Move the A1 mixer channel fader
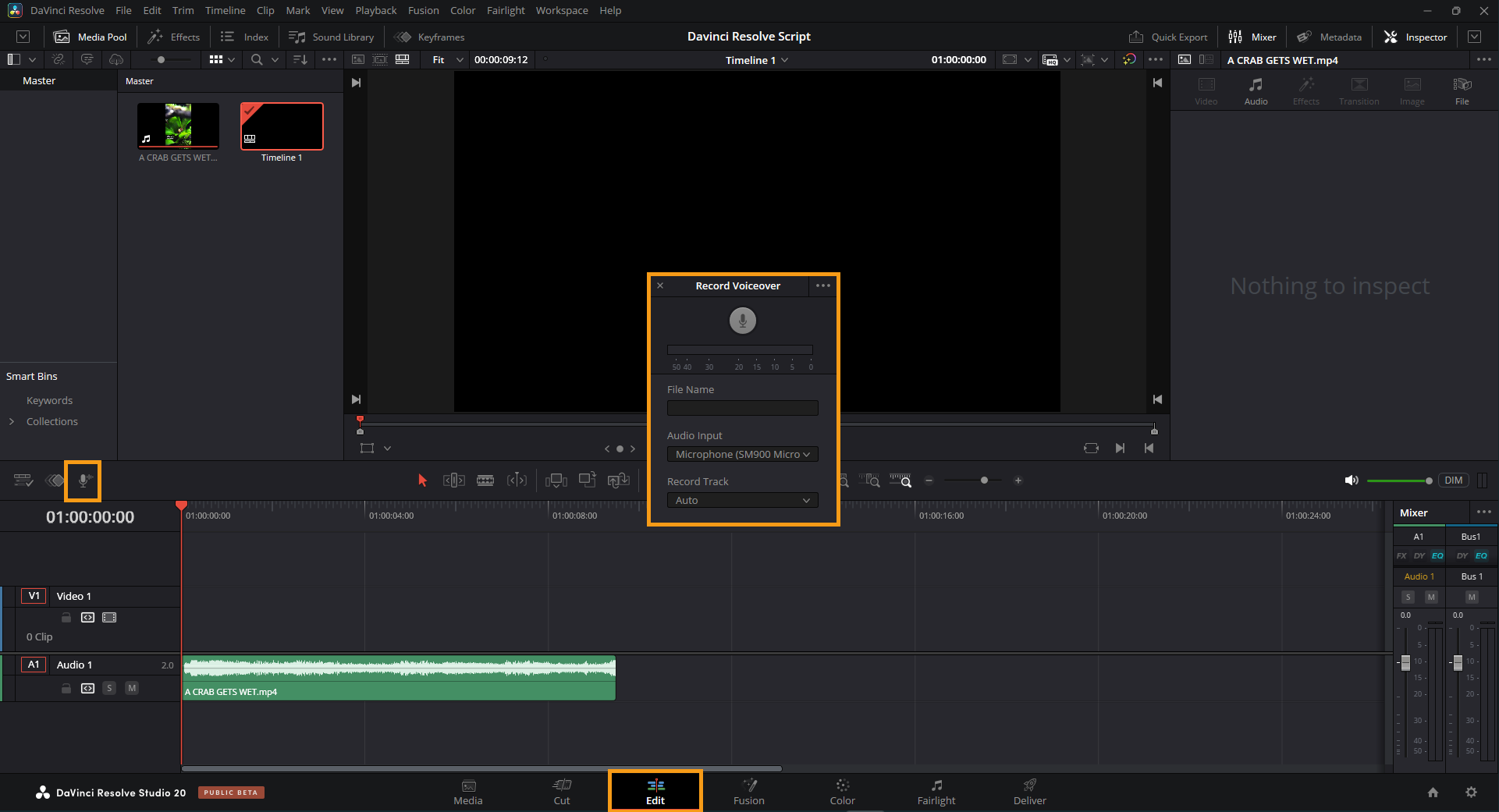This screenshot has height=812, width=1499. pyautogui.click(x=1405, y=663)
